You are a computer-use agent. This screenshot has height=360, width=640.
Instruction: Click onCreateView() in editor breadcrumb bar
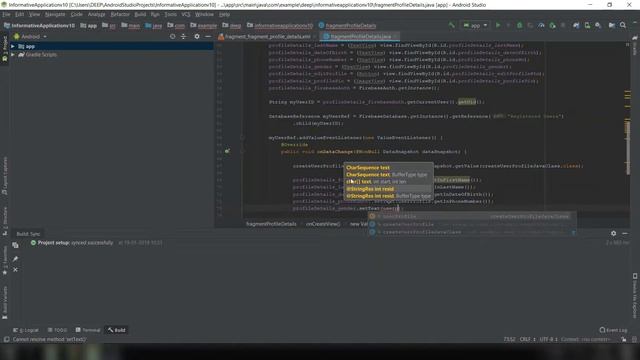[x=323, y=224]
